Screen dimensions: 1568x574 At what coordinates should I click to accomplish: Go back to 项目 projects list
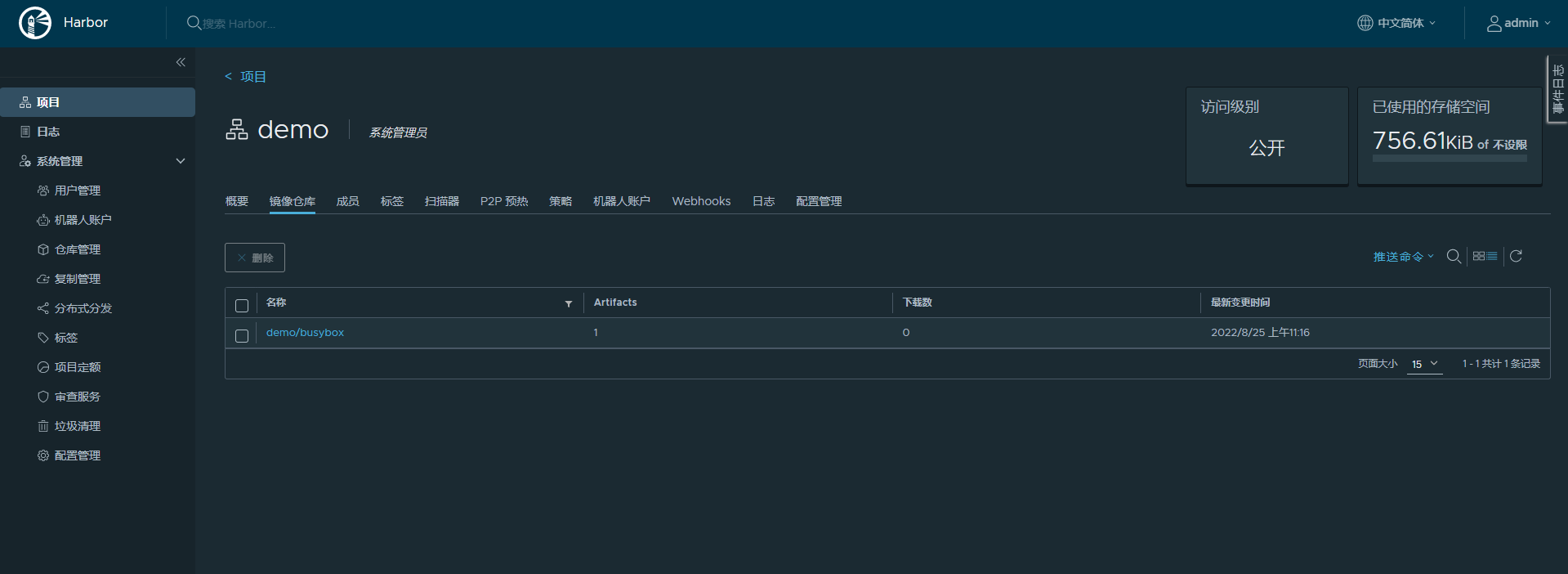(246, 77)
